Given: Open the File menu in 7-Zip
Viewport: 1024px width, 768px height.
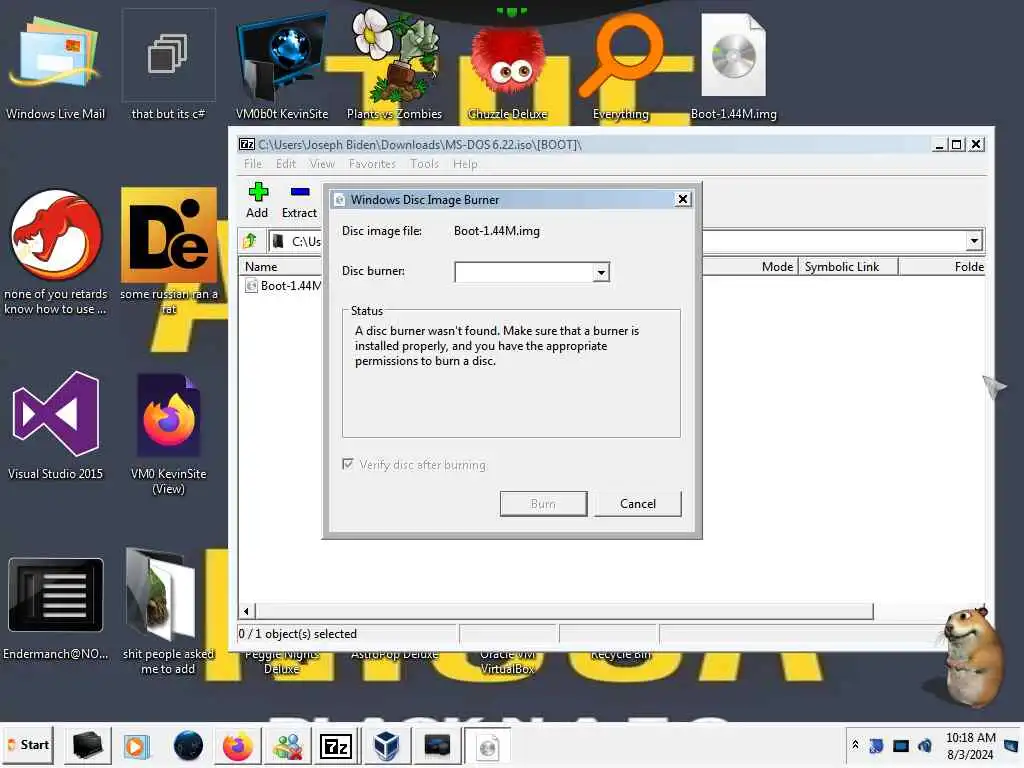Looking at the screenshot, I should [253, 164].
